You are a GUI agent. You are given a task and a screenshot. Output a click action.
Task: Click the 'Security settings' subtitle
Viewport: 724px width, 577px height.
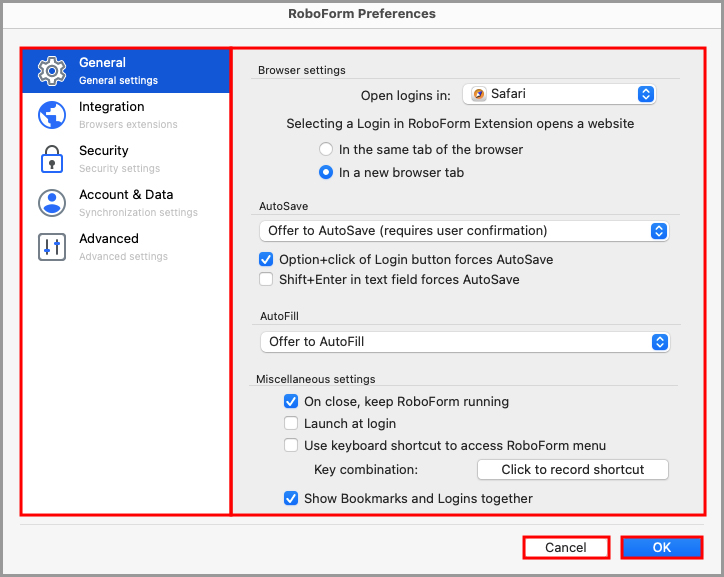coord(120,168)
